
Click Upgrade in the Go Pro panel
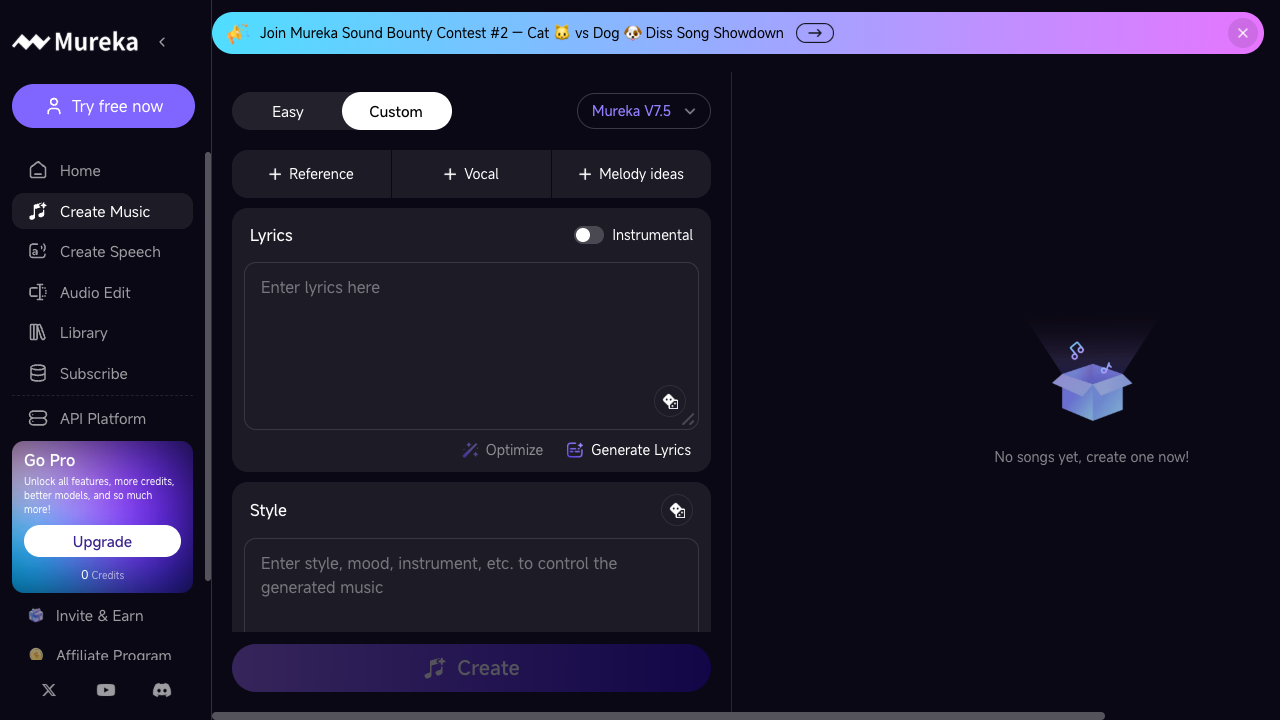point(102,541)
